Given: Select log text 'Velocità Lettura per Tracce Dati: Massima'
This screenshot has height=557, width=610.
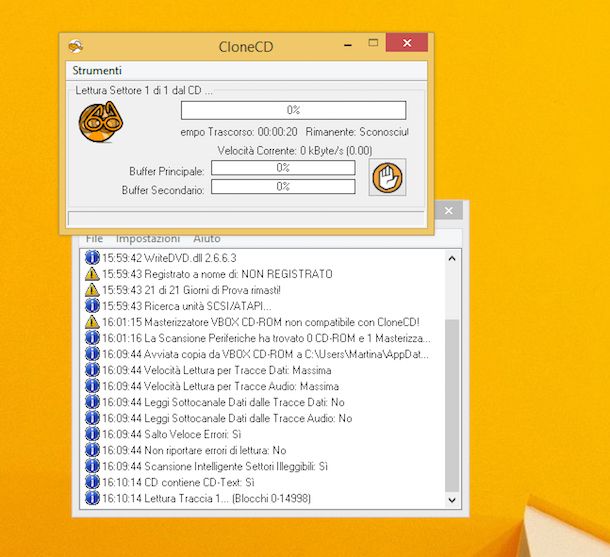Looking at the screenshot, I should [238, 370].
